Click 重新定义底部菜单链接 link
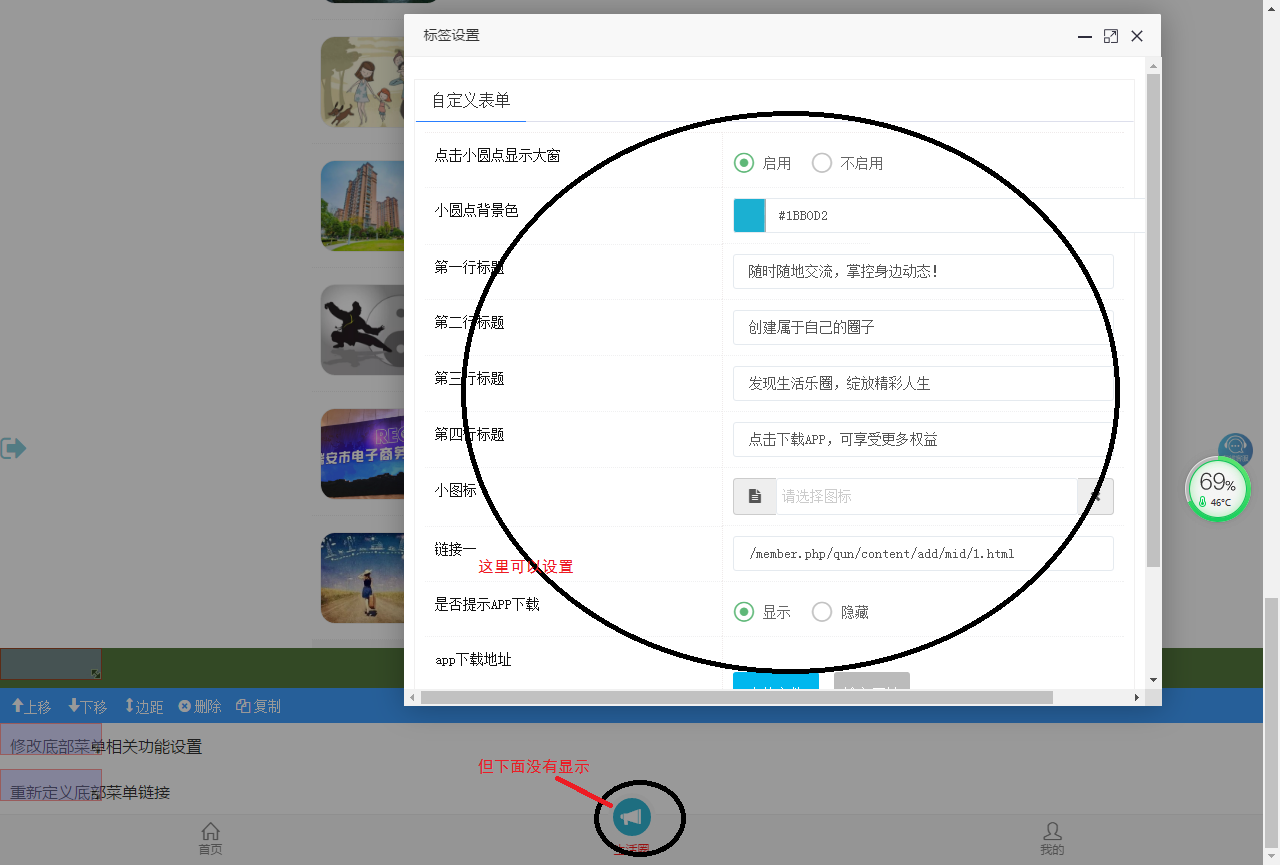Image resolution: width=1280 pixels, height=865 pixels. click(90, 793)
